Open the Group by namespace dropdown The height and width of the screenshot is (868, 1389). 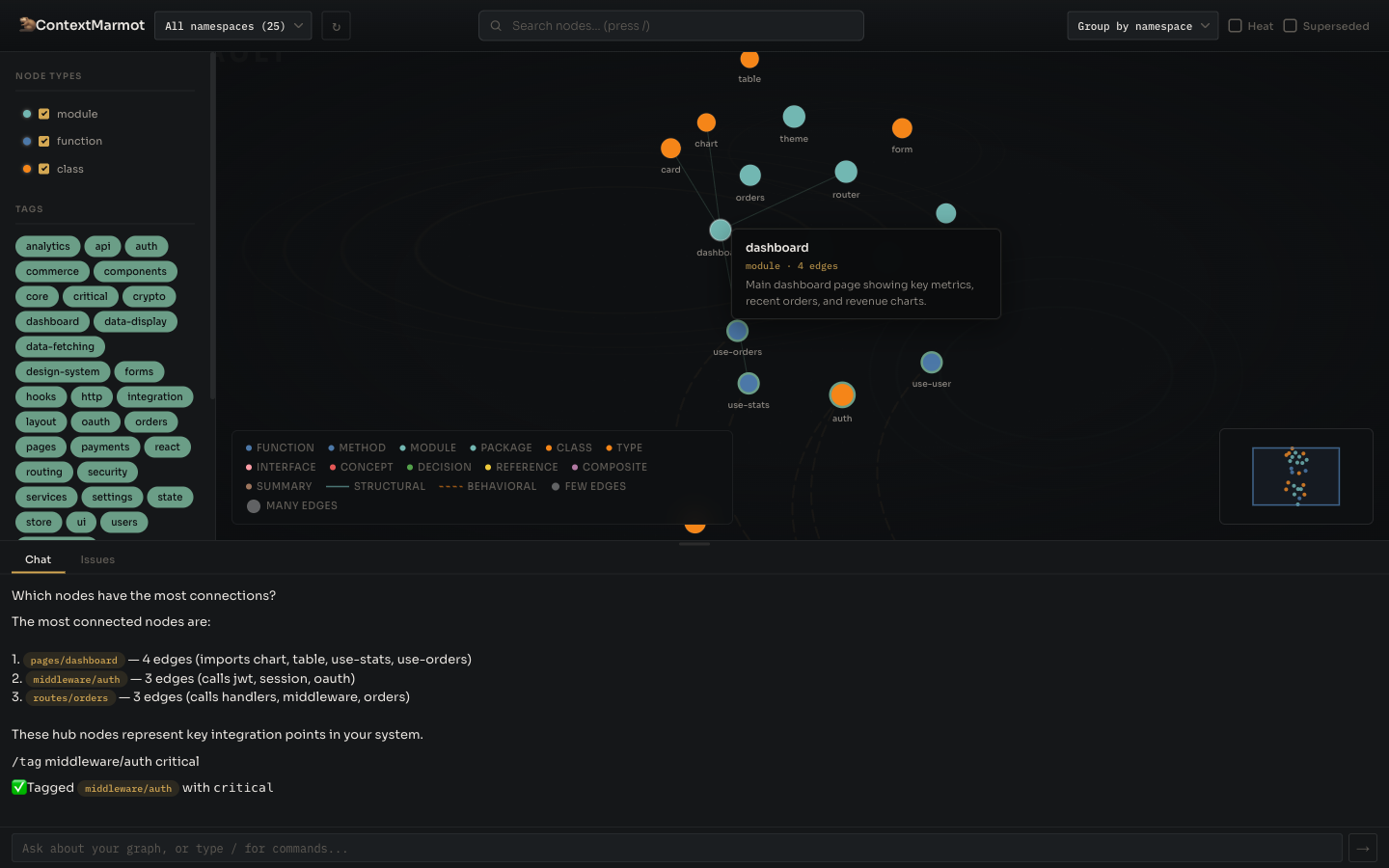1142,26
